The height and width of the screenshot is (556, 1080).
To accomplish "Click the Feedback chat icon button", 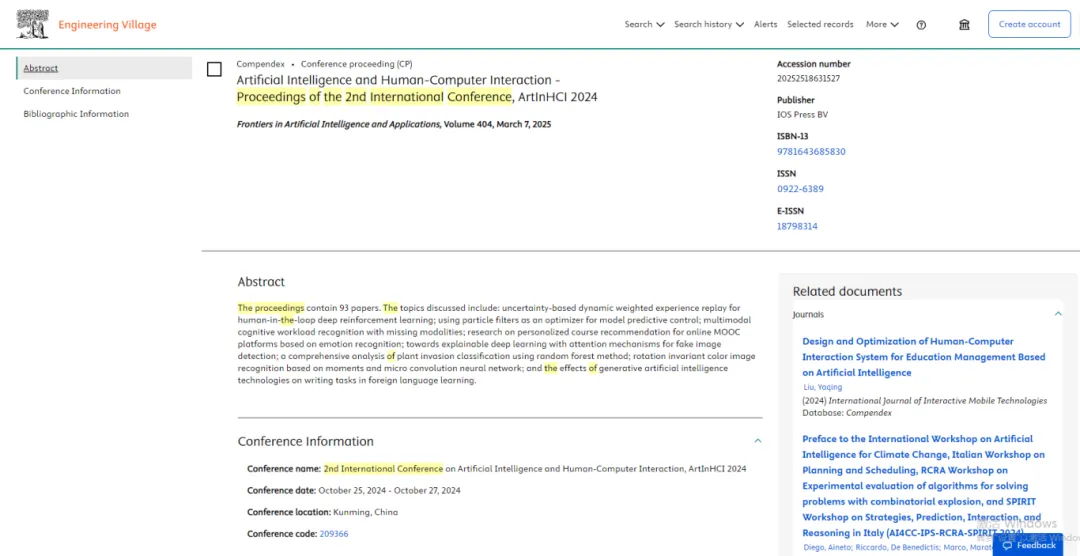I will [x=1027, y=545].
